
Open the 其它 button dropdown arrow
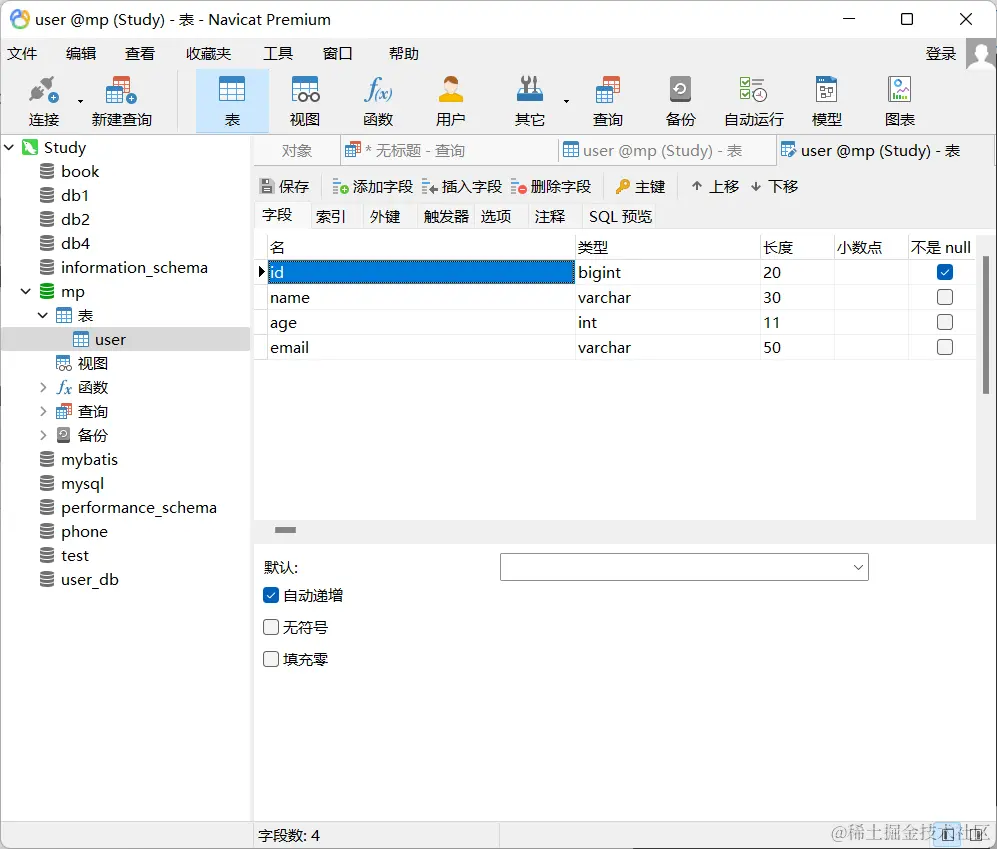click(566, 101)
